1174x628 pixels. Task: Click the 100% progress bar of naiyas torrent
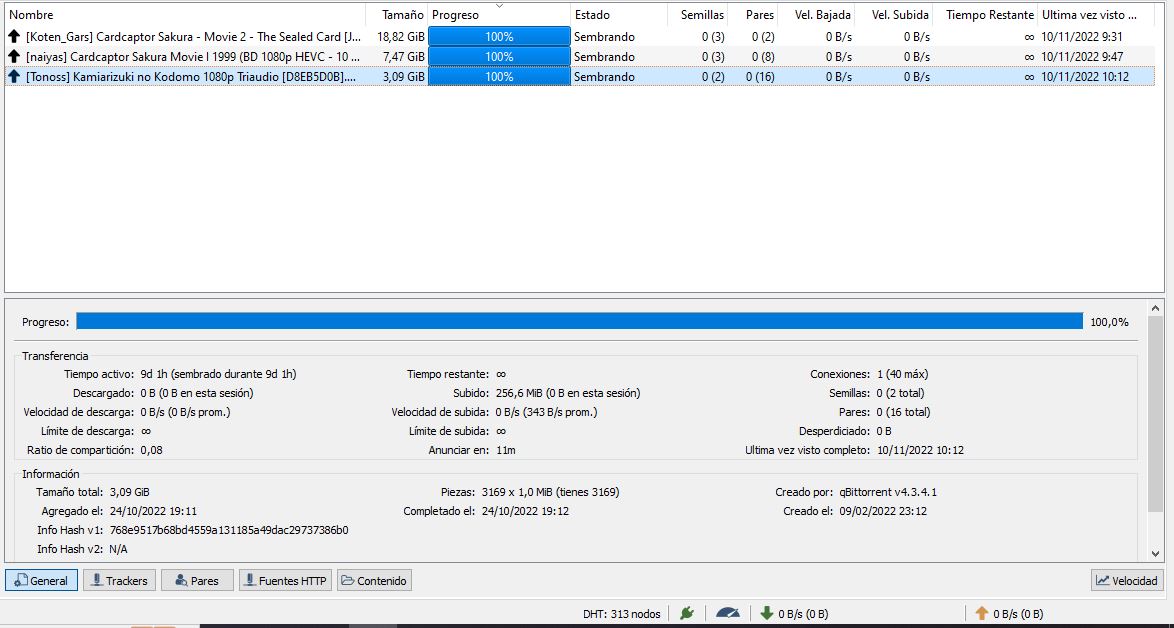pos(499,56)
